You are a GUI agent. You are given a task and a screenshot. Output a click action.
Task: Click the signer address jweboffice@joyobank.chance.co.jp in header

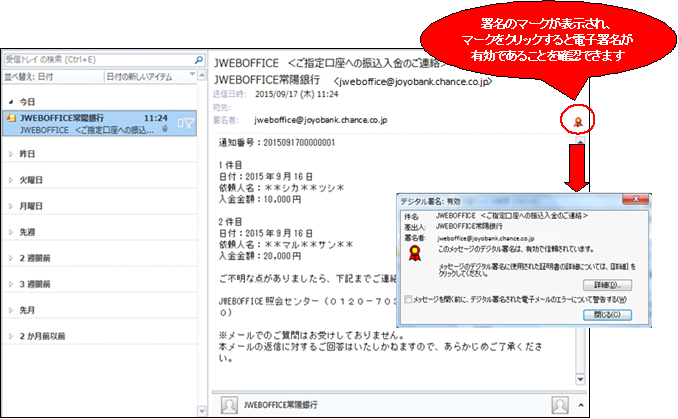pyautogui.click(x=320, y=120)
